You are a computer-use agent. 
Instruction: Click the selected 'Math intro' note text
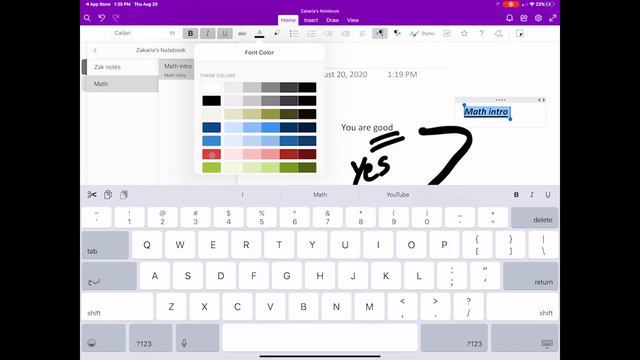[487, 111]
